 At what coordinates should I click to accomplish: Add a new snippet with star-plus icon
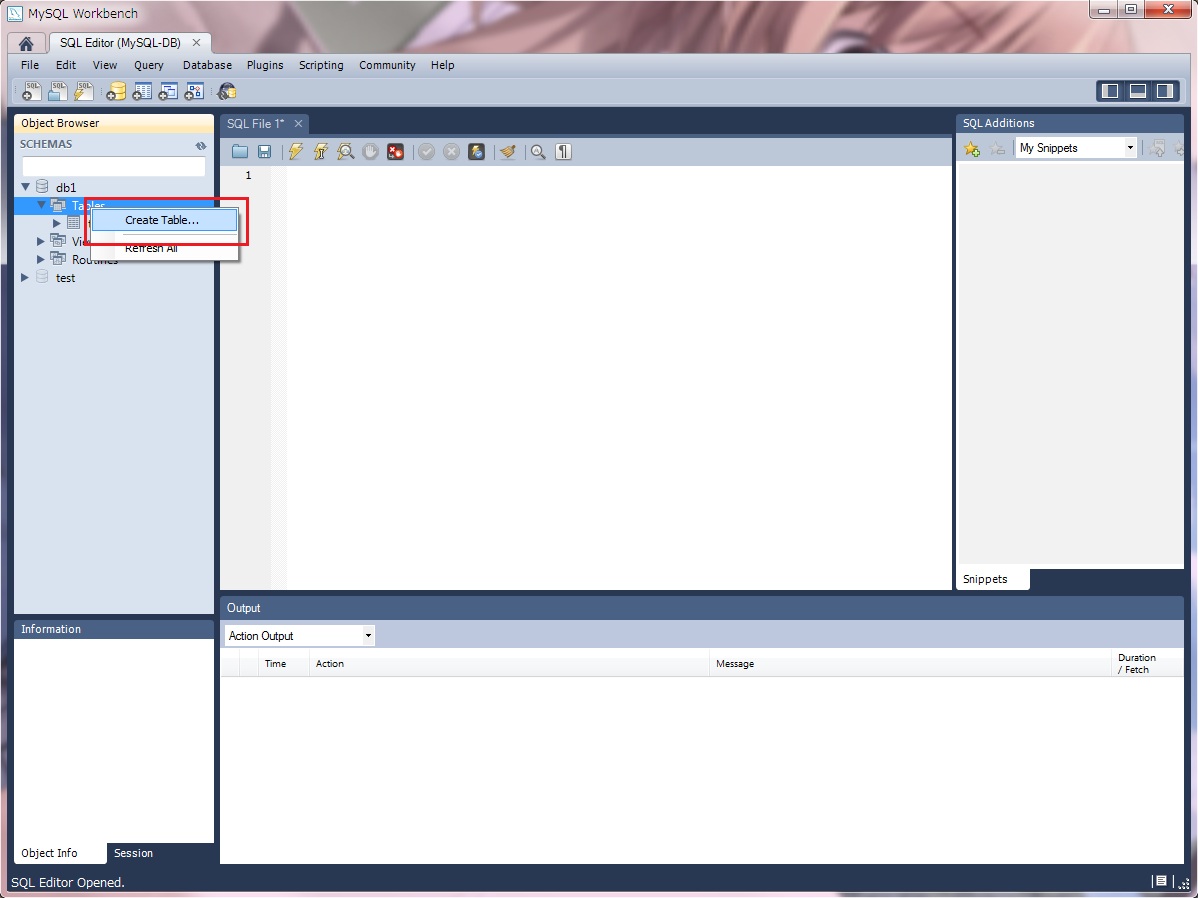coord(972,148)
